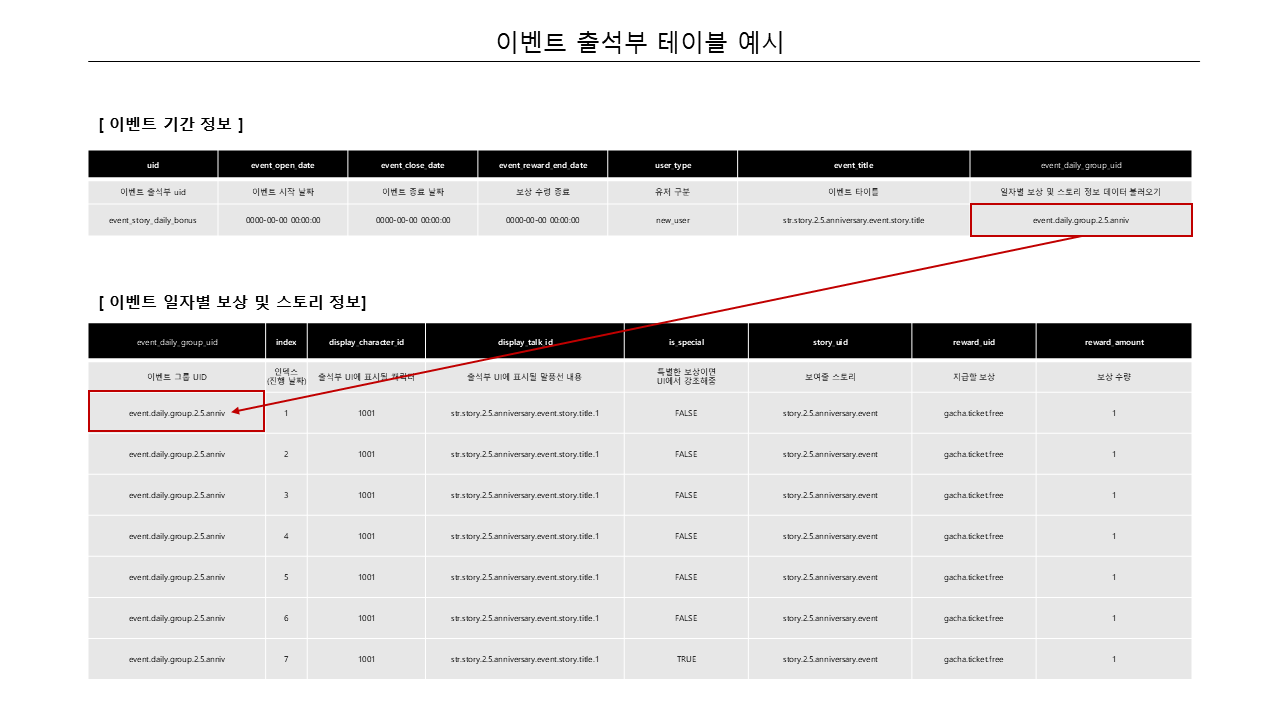Select the new_user value cell

[x=673, y=220]
